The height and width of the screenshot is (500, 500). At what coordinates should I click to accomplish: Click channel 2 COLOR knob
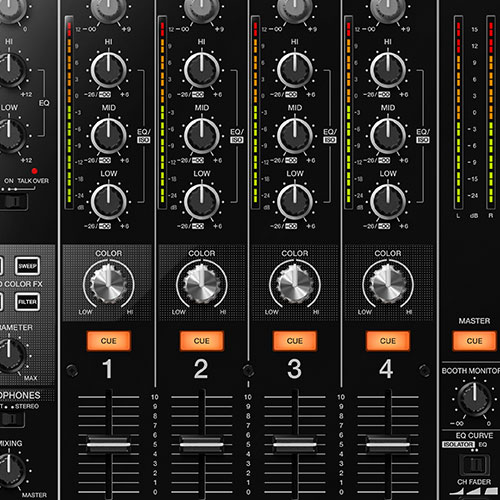pyautogui.click(x=202, y=284)
